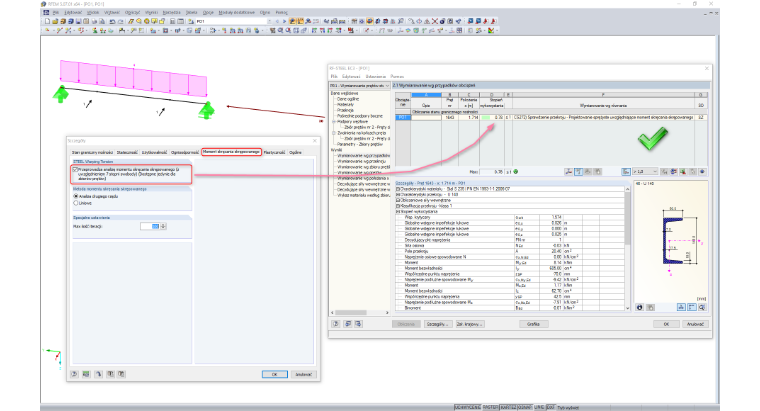Click stepper arrows of Max iterations field
The image size is (760, 411).
tap(163, 226)
